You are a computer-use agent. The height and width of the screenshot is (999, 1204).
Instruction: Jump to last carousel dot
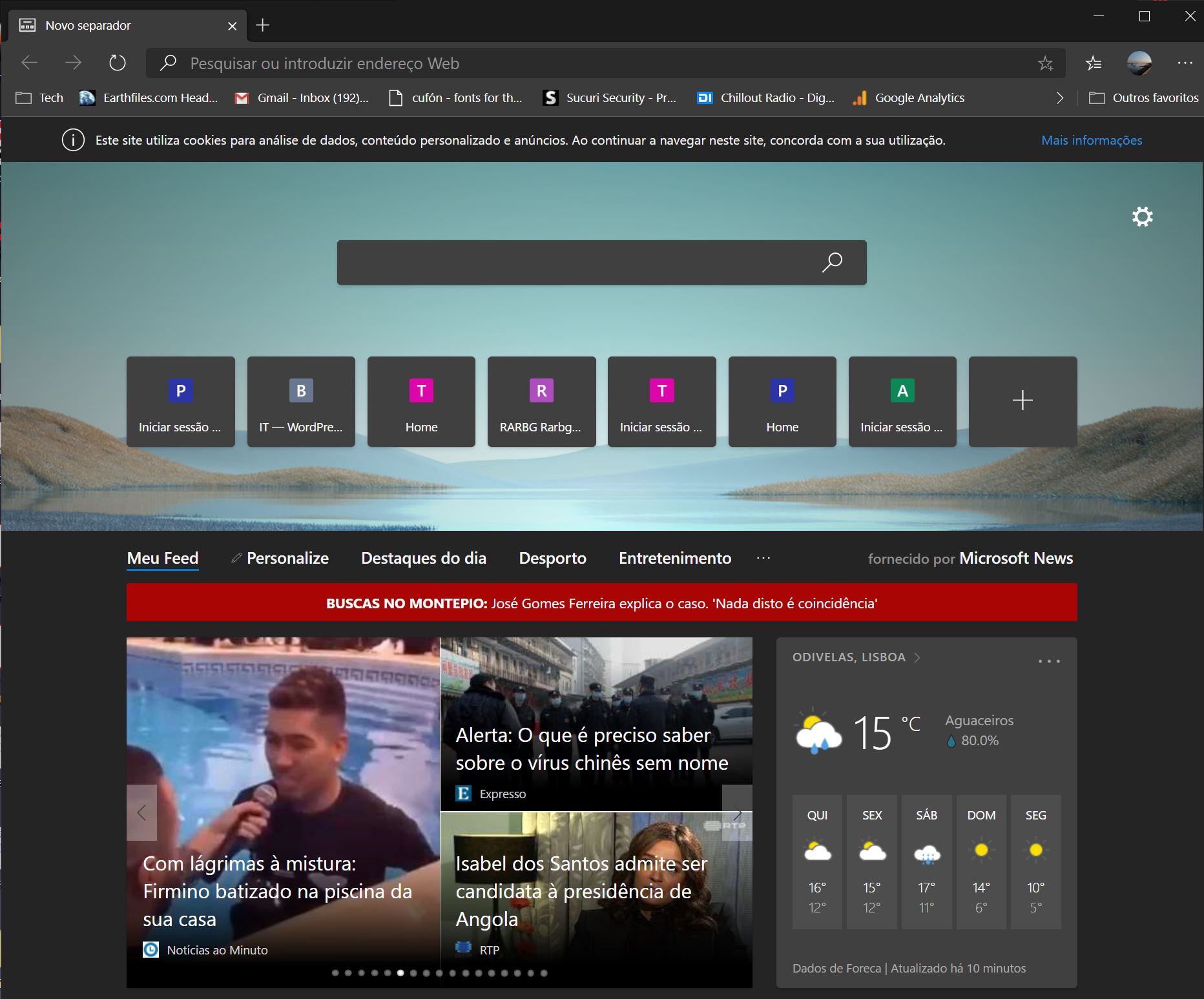(544, 973)
